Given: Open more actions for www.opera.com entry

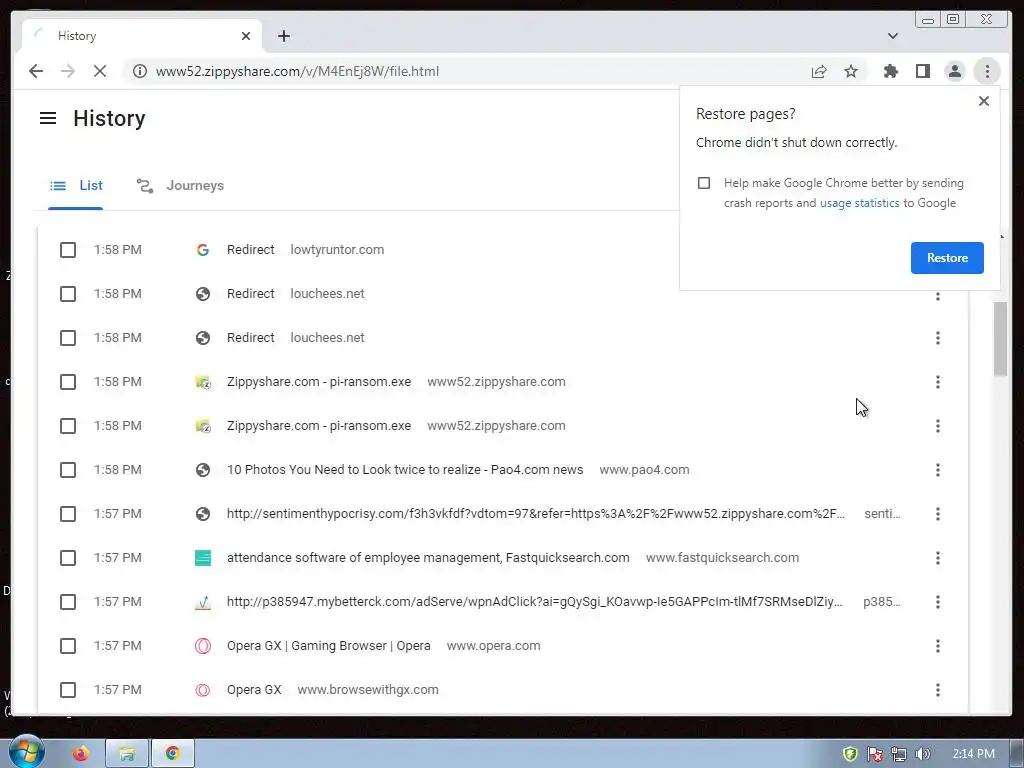Looking at the screenshot, I should click(938, 646).
